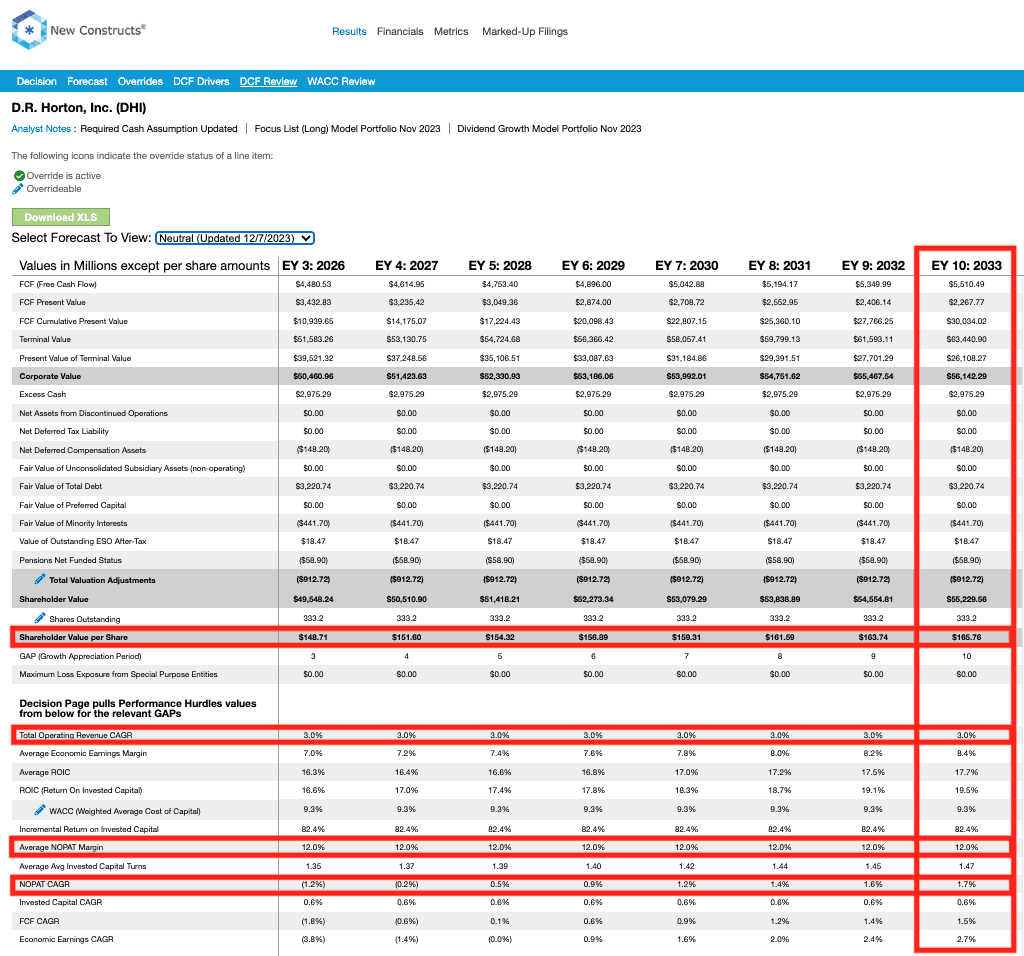Click the $55,229.56 Shareholder Value cell
The image size is (1024, 956).
coord(966,599)
